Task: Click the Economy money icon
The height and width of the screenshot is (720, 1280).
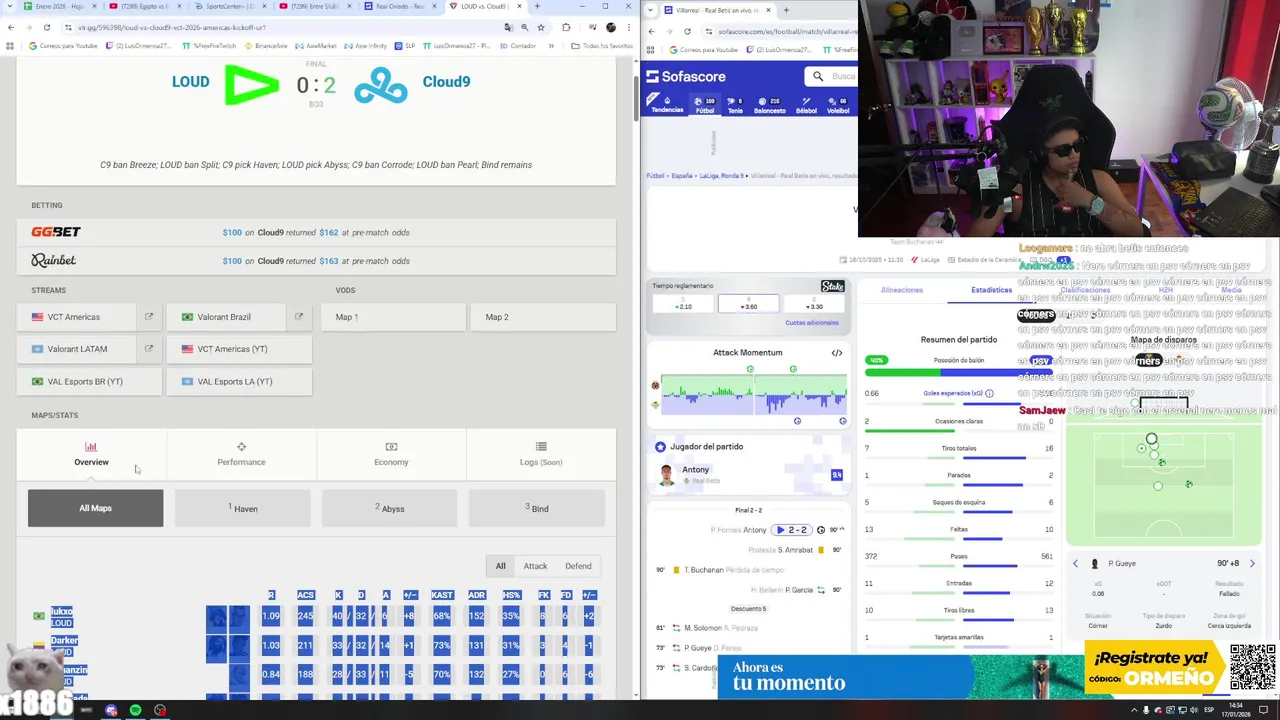Action: pyautogui.click(x=391, y=447)
